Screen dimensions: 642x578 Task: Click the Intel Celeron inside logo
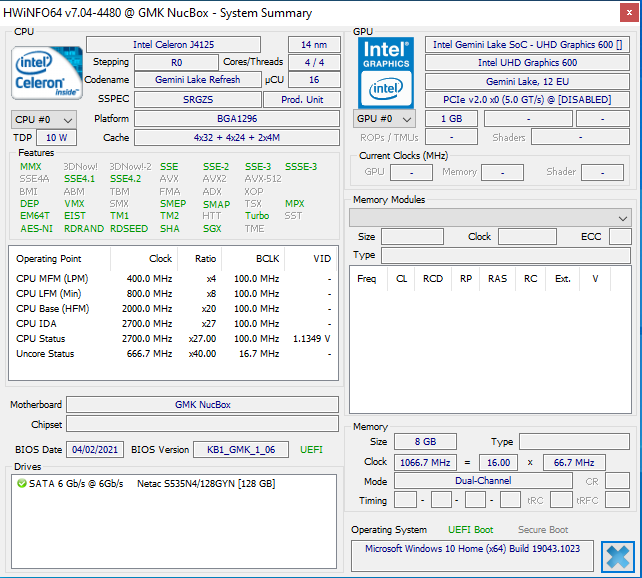47,73
